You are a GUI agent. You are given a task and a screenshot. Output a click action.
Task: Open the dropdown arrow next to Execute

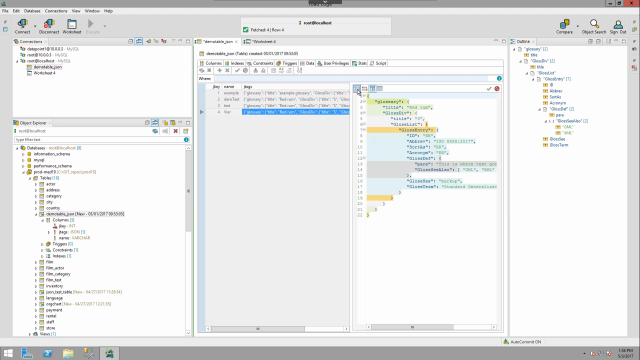click(x=104, y=26)
